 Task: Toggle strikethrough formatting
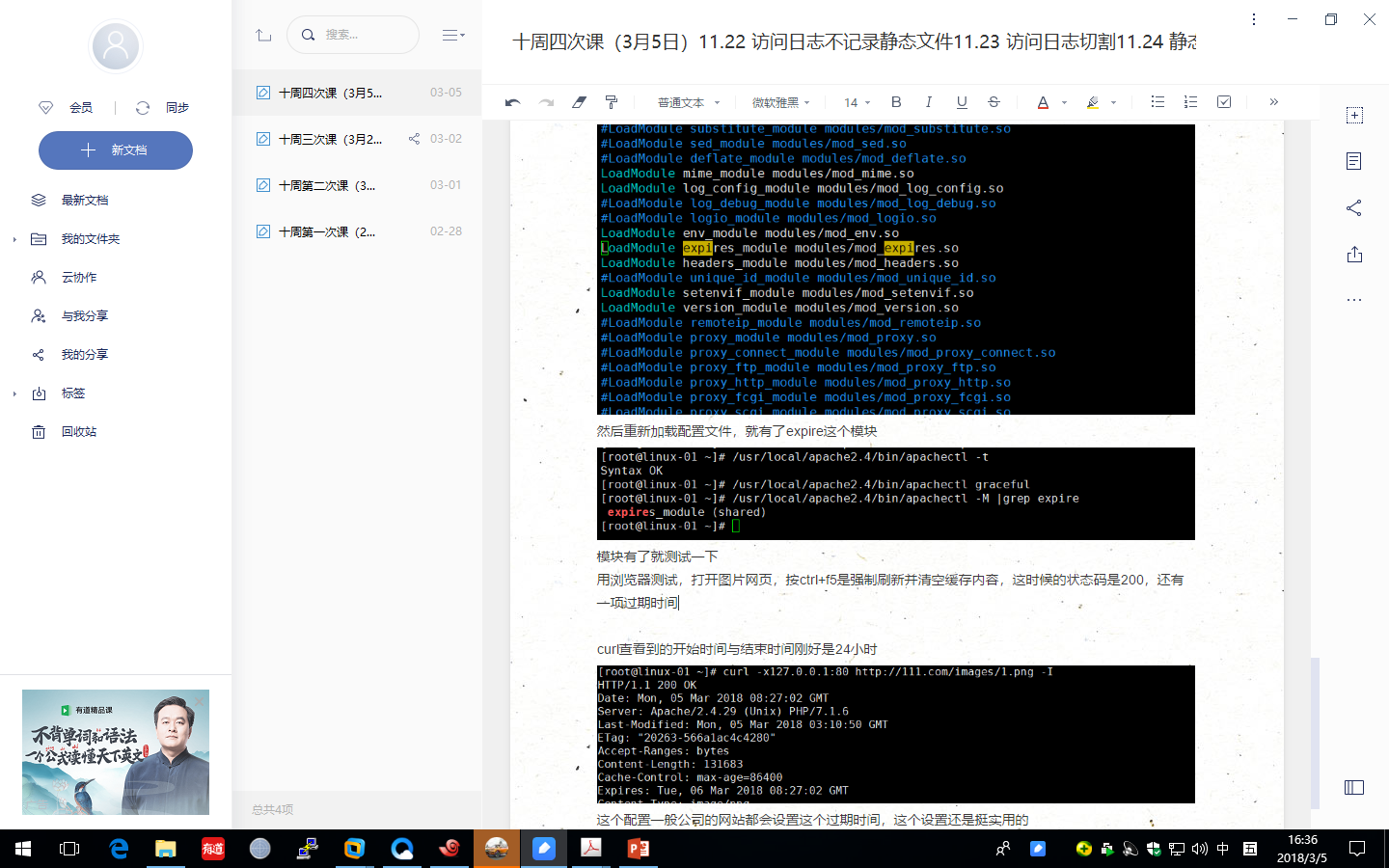point(994,102)
